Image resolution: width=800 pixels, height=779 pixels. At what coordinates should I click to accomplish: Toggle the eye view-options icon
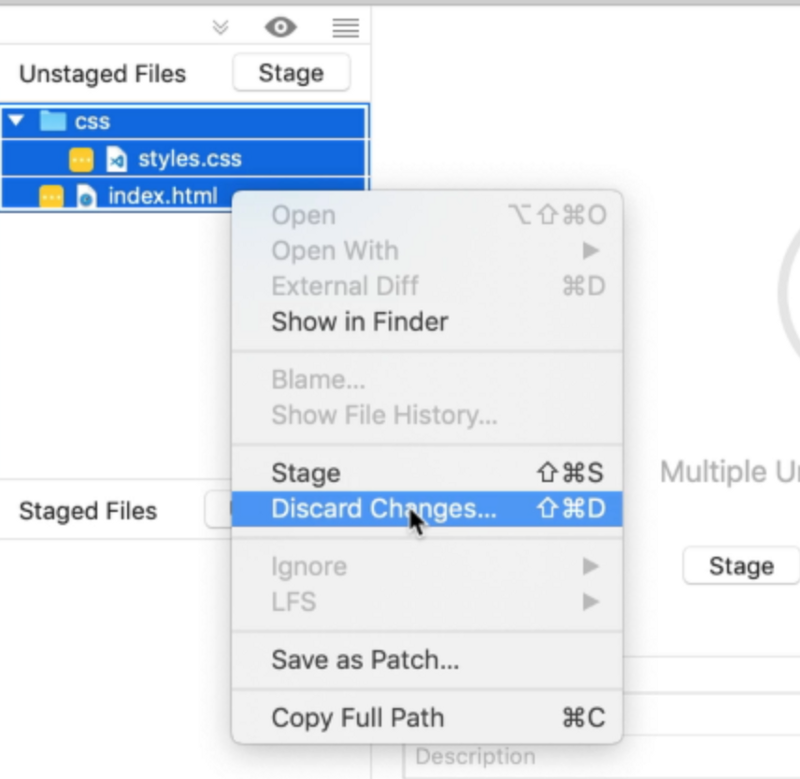(280, 27)
